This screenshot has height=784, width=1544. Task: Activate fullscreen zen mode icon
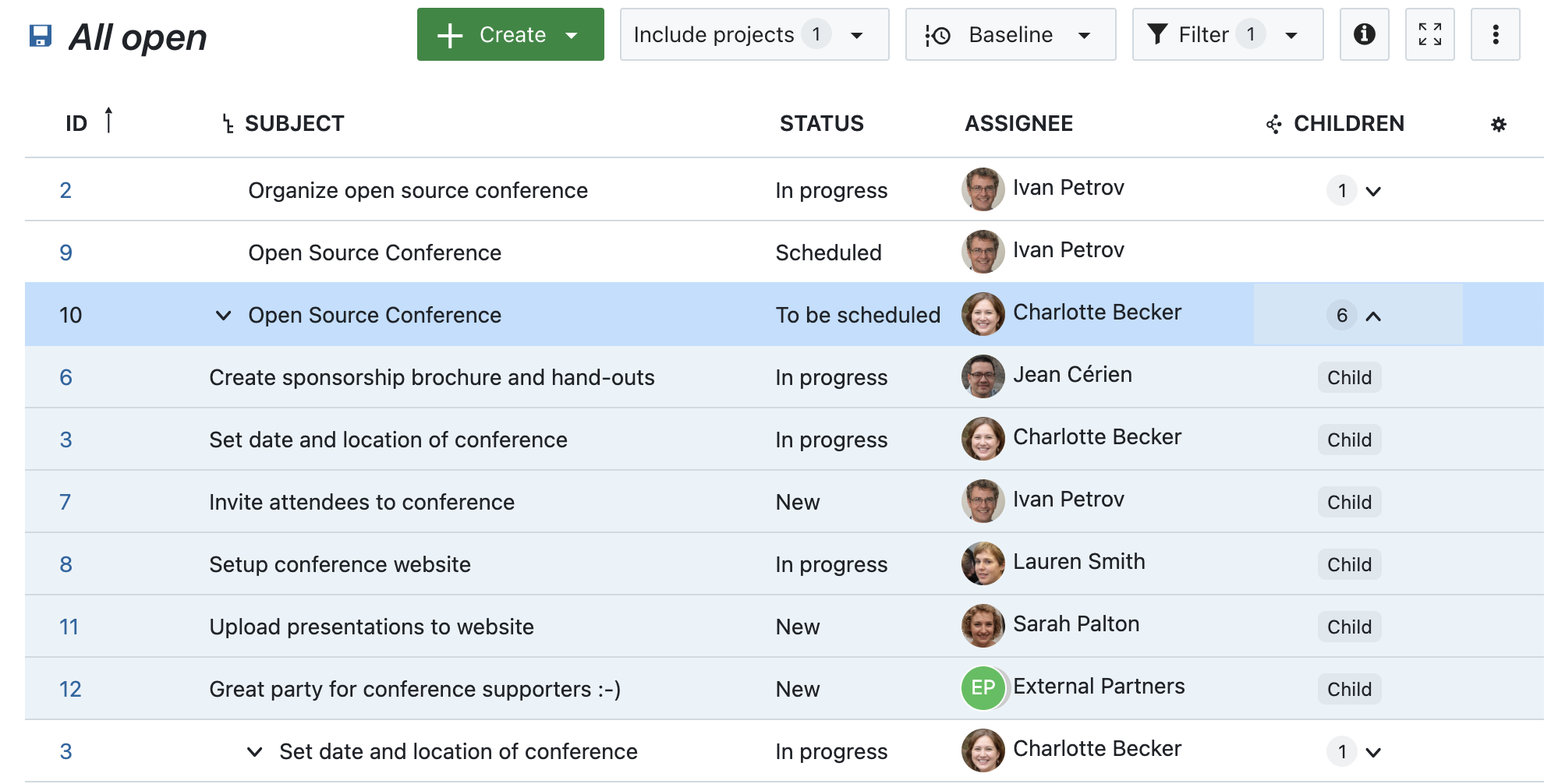1429,34
